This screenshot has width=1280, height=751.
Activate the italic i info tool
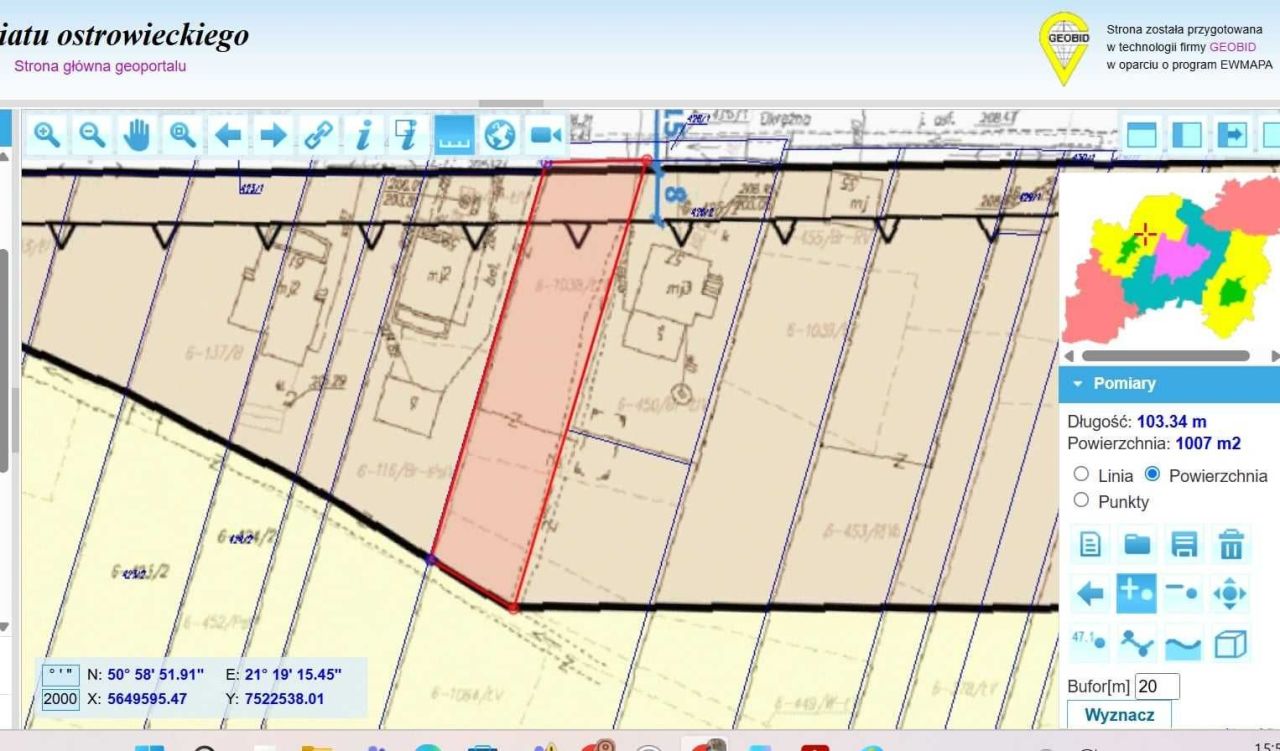click(365, 134)
